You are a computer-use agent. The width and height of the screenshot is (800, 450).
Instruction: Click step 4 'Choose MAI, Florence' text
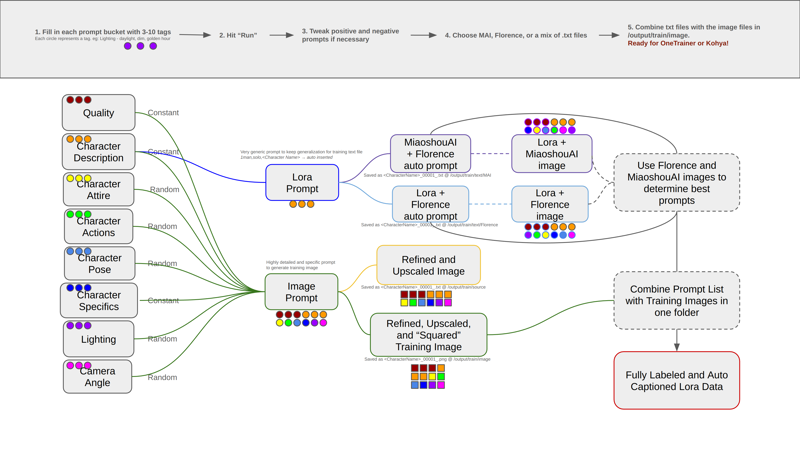(516, 35)
